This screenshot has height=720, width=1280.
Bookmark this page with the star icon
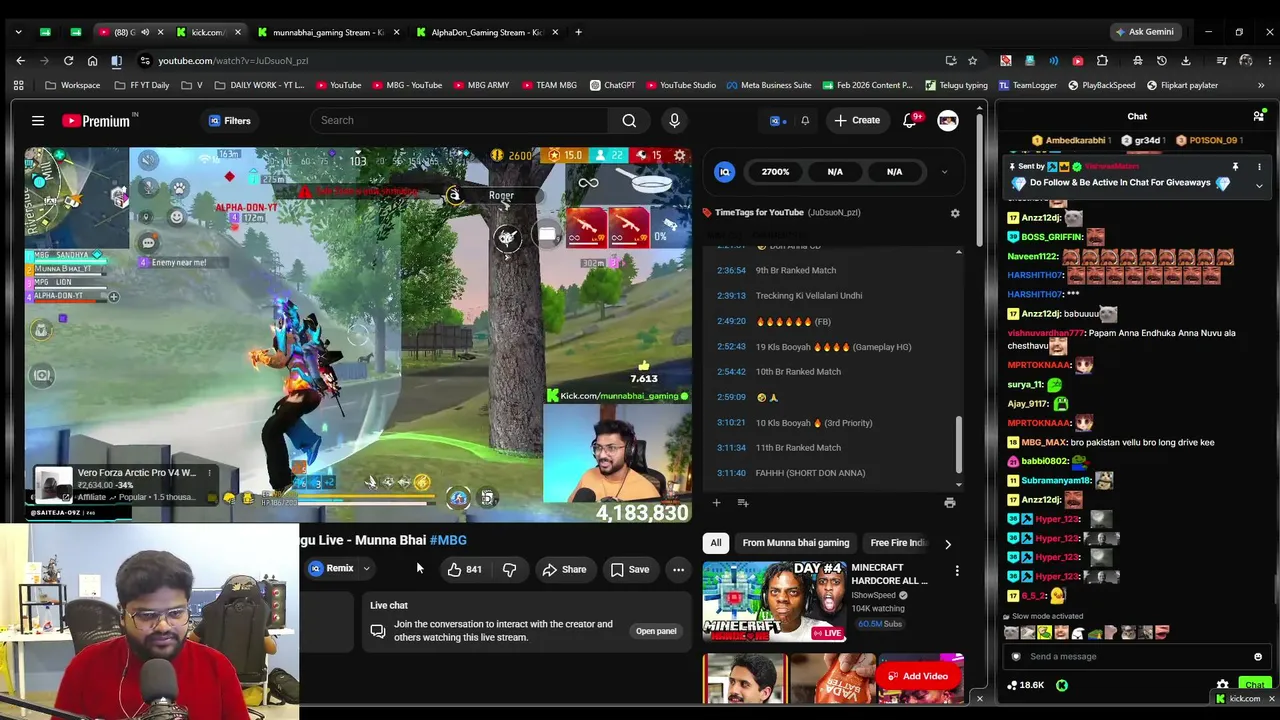972,61
